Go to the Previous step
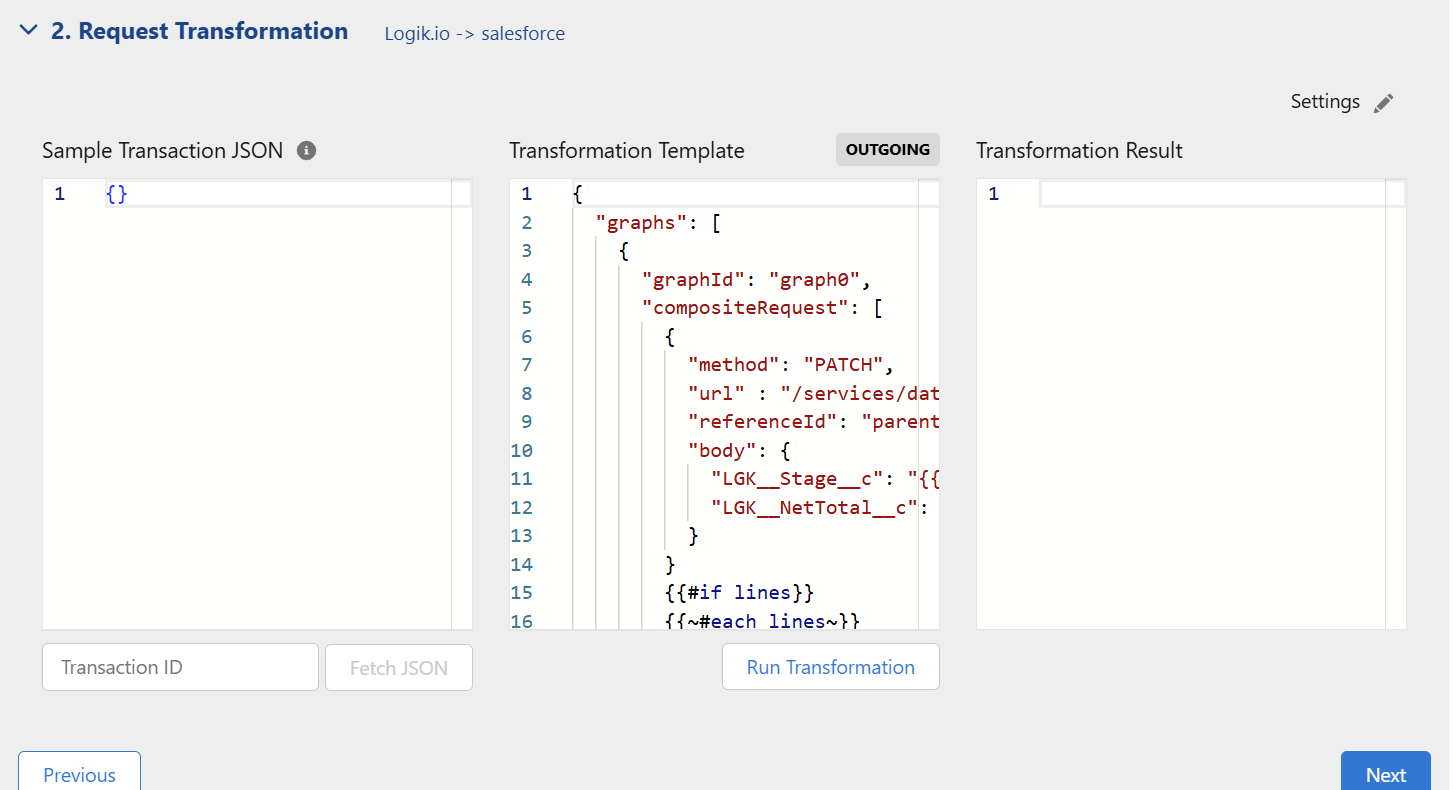 coord(79,774)
